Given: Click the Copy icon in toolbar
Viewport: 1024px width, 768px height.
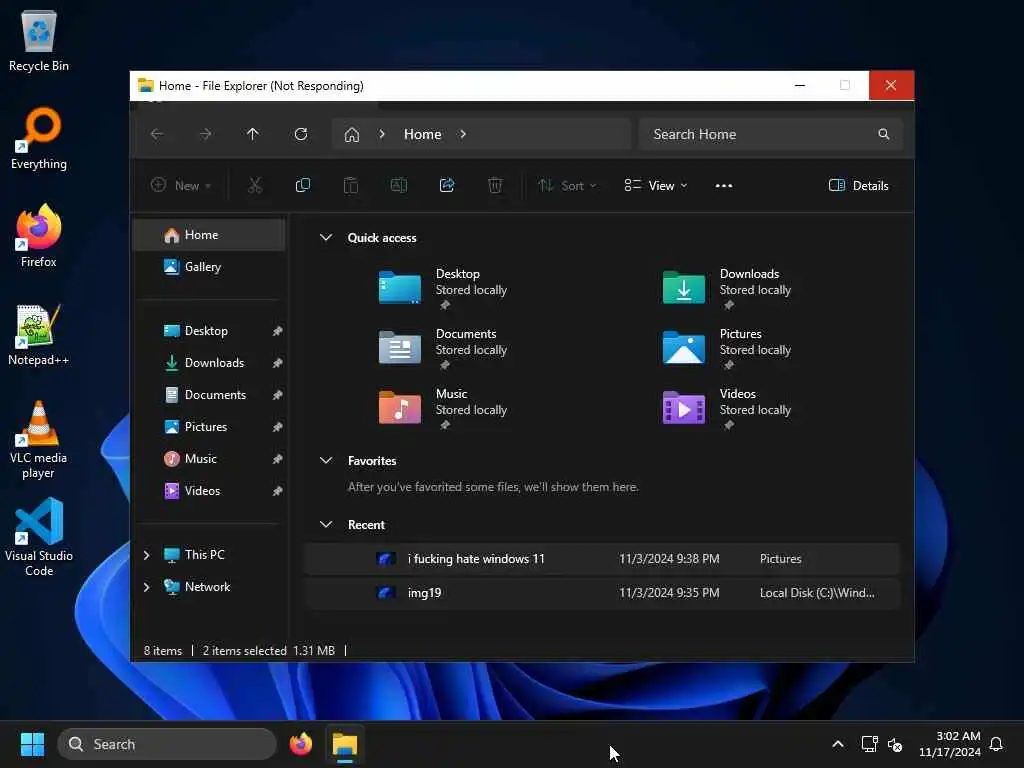Looking at the screenshot, I should pos(302,185).
